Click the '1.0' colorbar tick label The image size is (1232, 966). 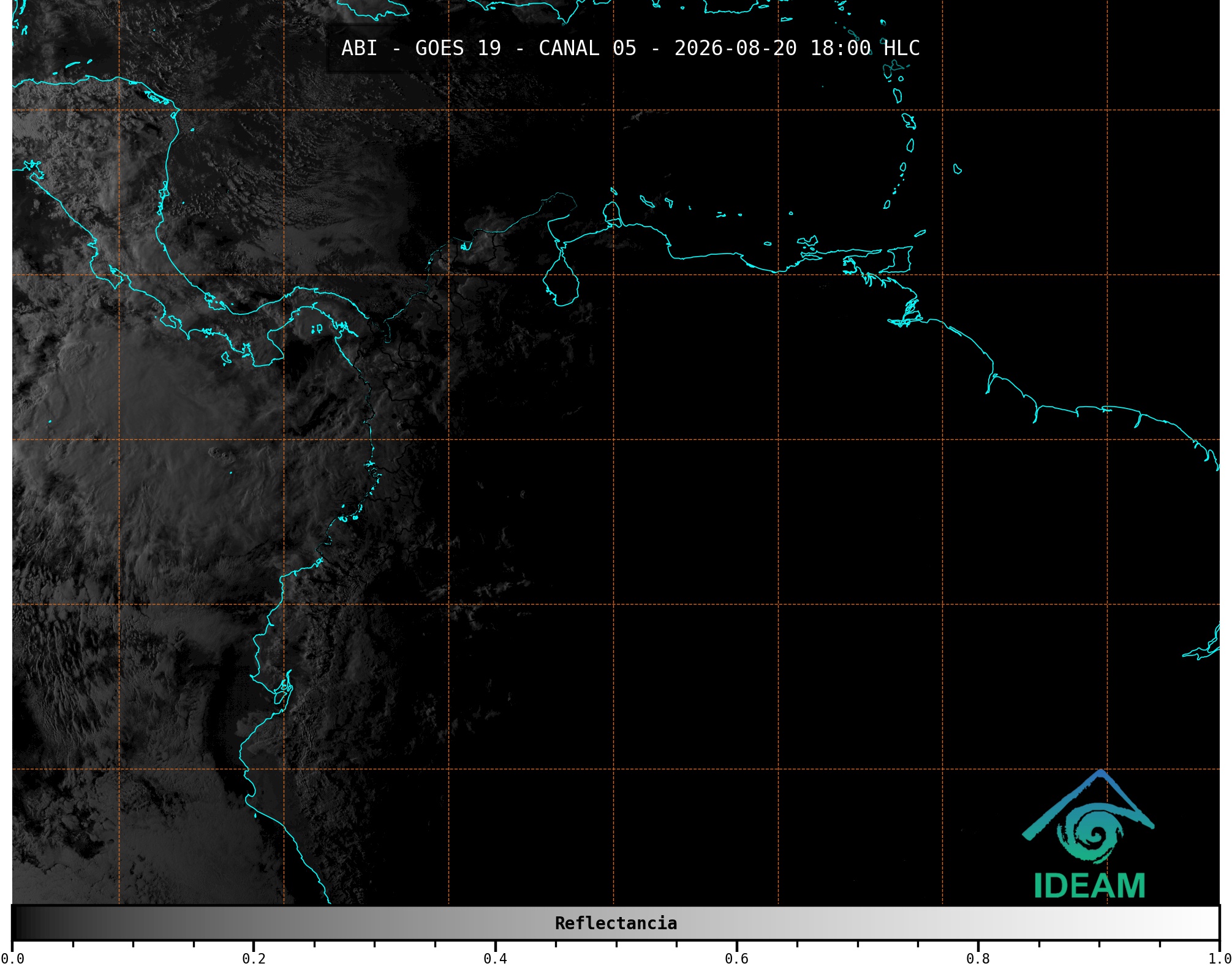pyautogui.click(x=1219, y=958)
